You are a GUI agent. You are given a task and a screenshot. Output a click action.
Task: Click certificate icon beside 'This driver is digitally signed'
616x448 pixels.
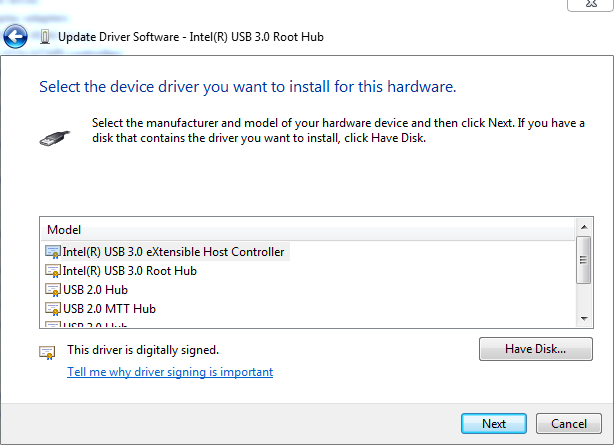(47, 353)
